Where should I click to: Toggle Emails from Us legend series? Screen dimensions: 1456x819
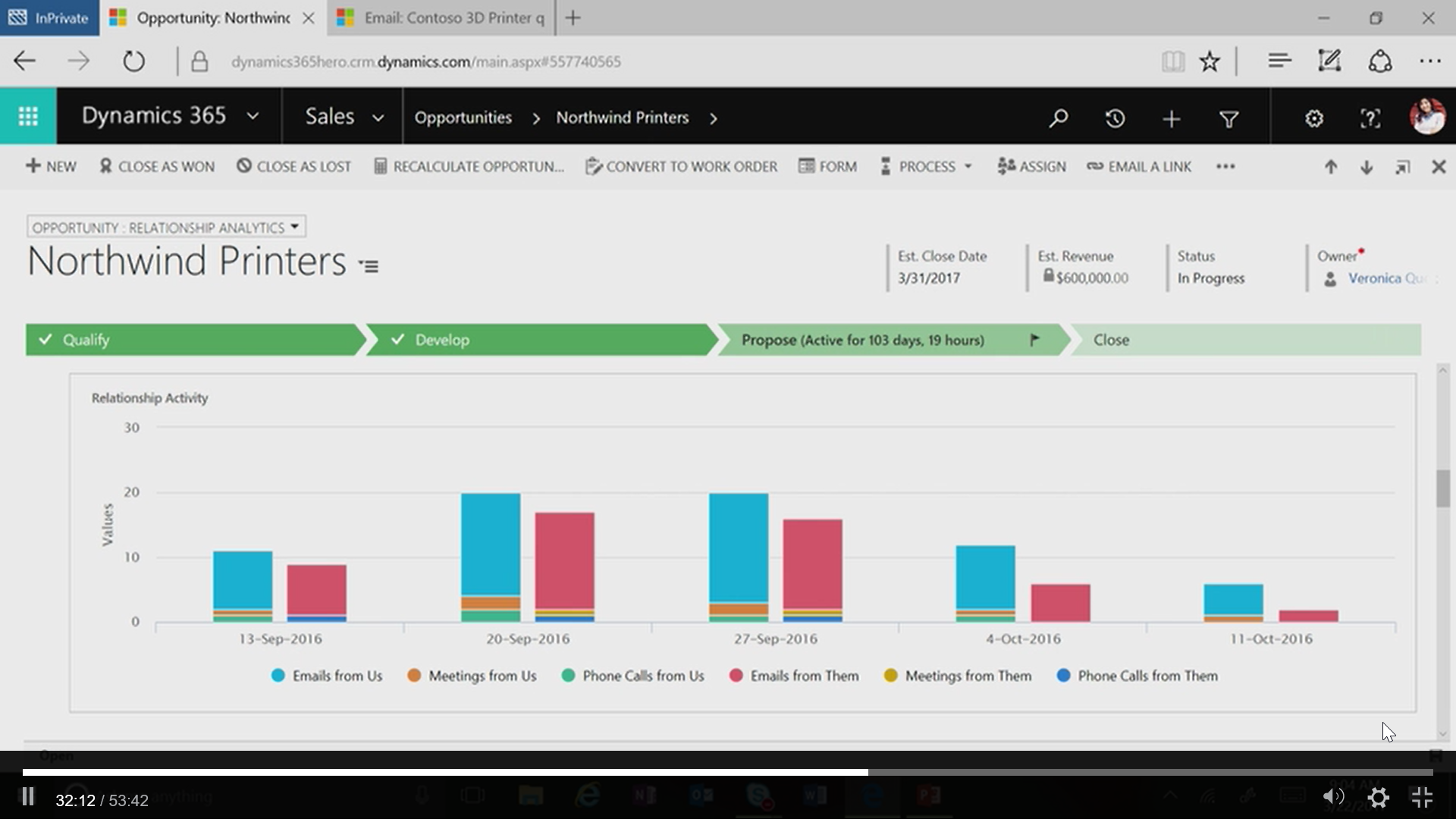pyautogui.click(x=327, y=676)
